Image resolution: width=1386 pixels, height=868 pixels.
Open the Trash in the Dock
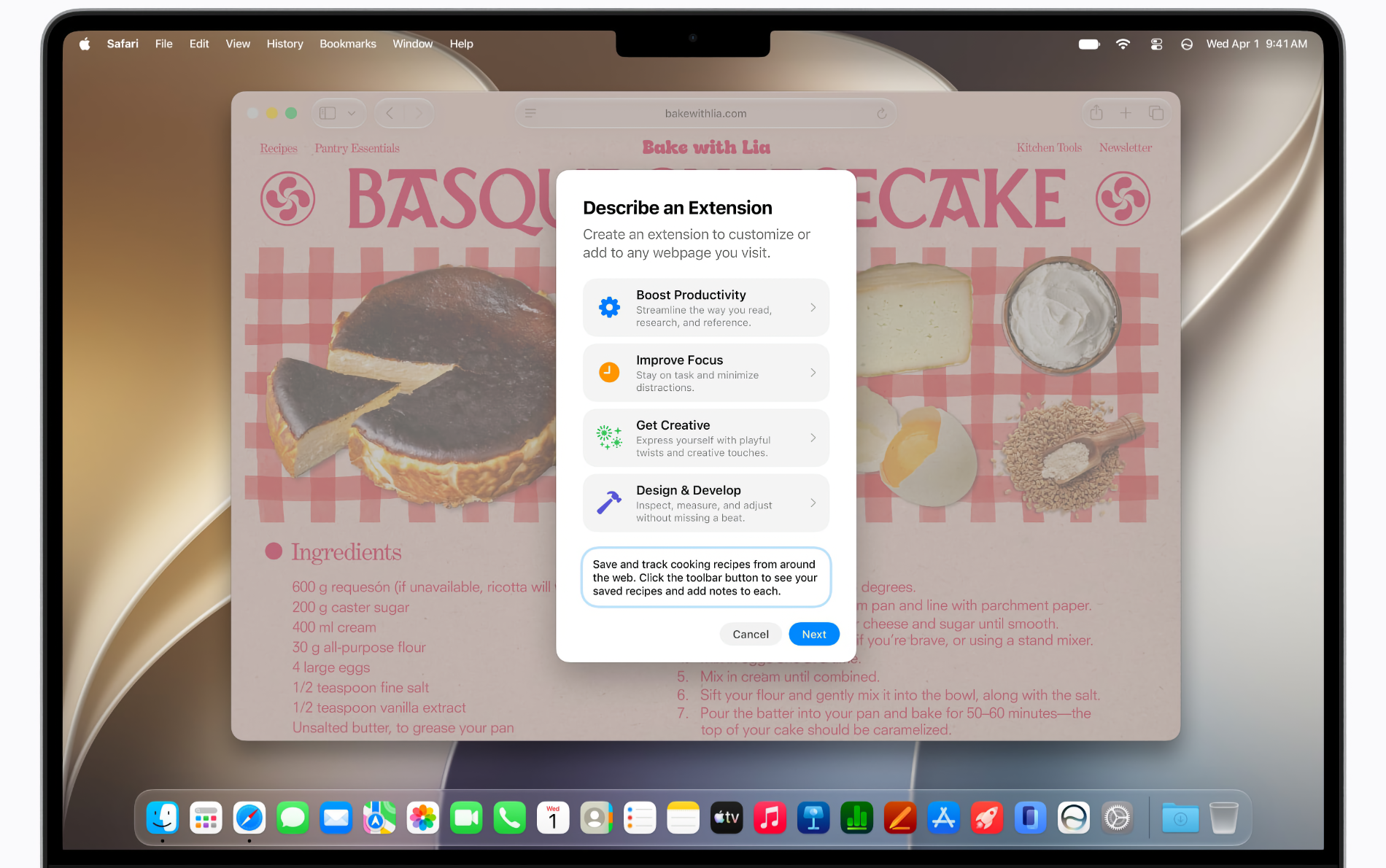1223,818
